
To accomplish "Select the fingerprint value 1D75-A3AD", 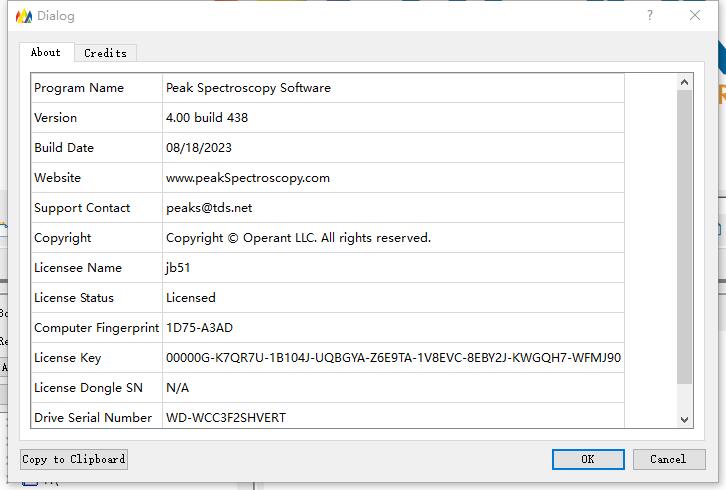I will (x=393, y=328).
